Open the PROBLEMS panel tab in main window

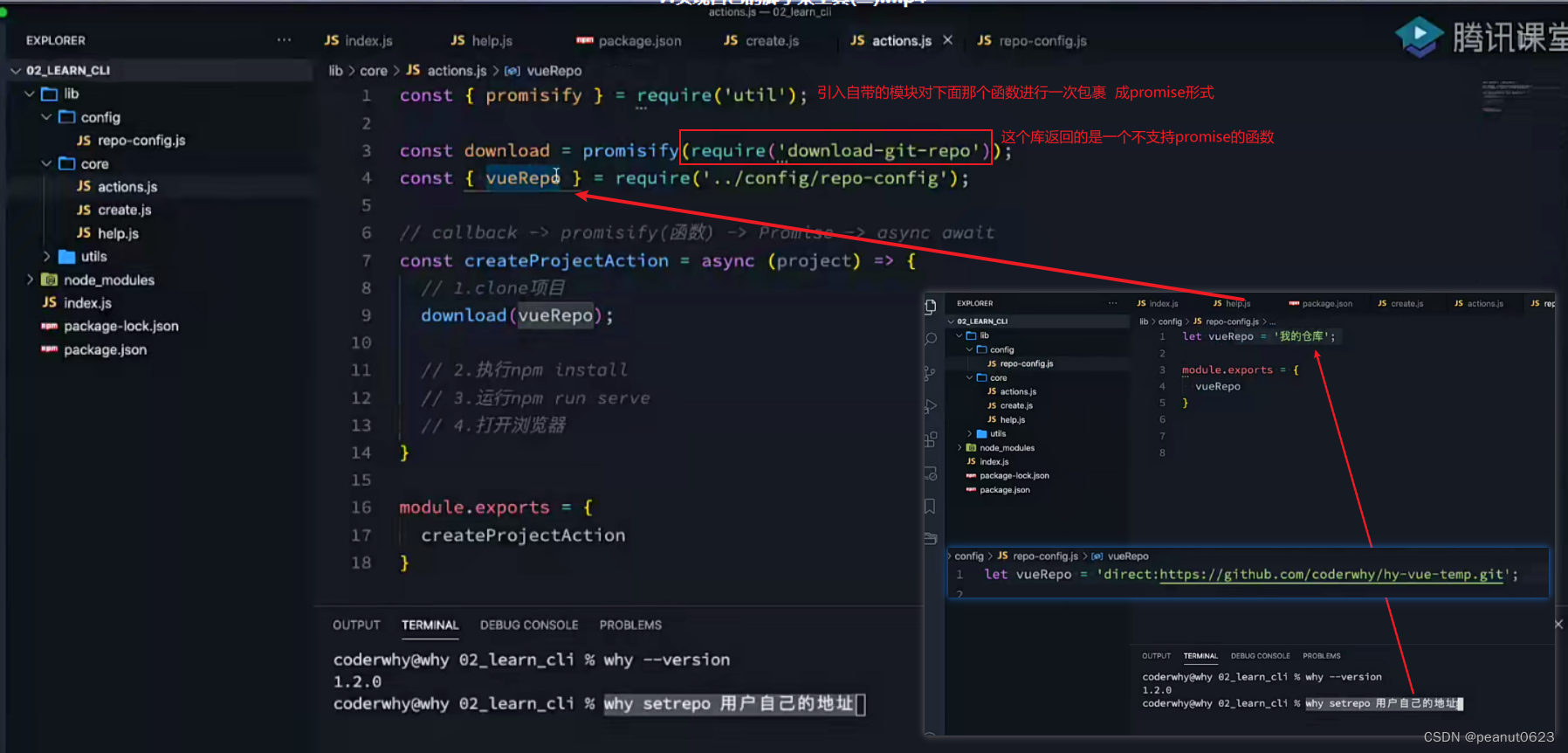(x=630, y=625)
